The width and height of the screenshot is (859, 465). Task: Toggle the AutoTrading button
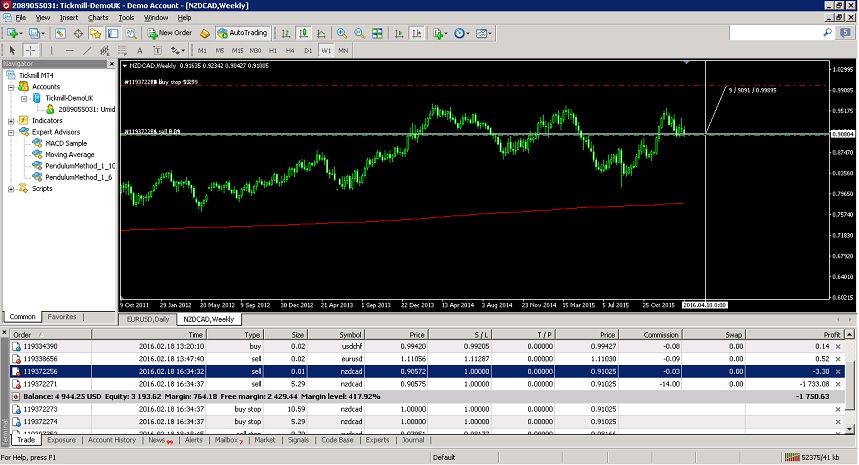[x=243, y=33]
